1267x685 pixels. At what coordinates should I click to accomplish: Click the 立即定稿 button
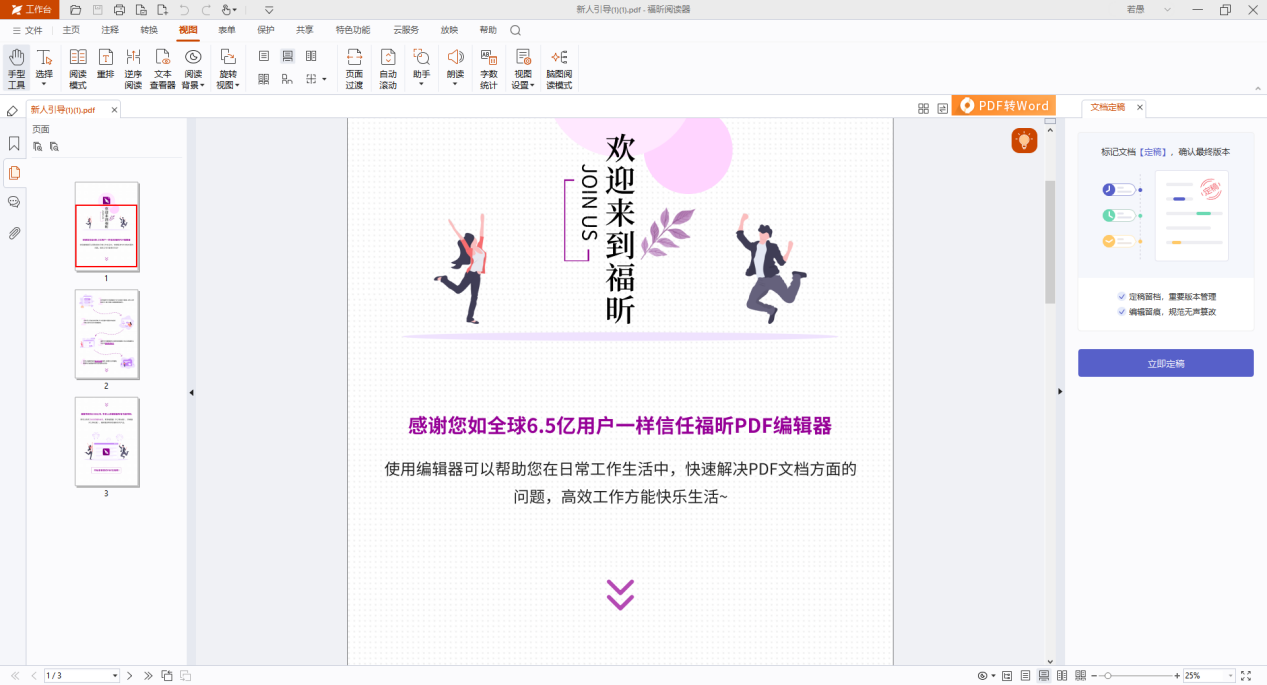(1165, 364)
